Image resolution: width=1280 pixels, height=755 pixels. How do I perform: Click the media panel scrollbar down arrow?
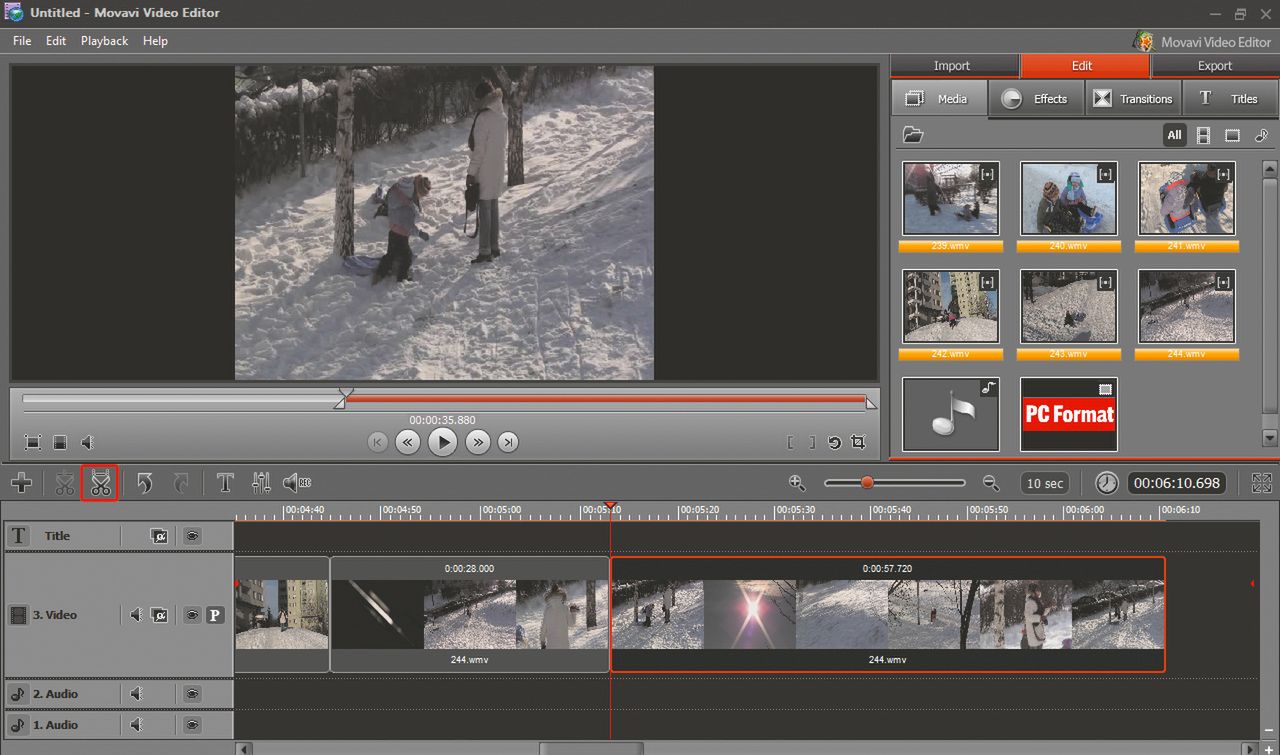pyautogui.click(x=1269, y=438)
